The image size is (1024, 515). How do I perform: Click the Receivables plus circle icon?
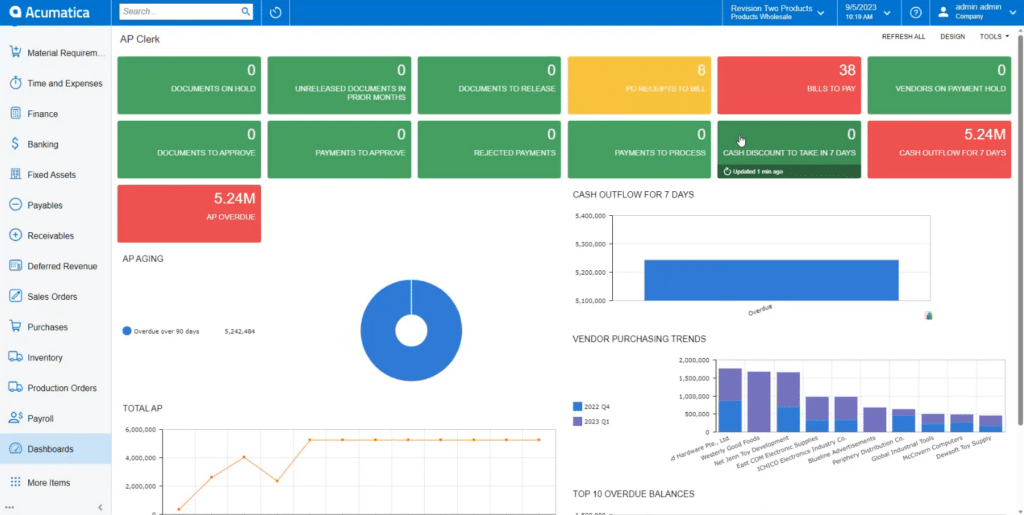[x=16, y=236]
